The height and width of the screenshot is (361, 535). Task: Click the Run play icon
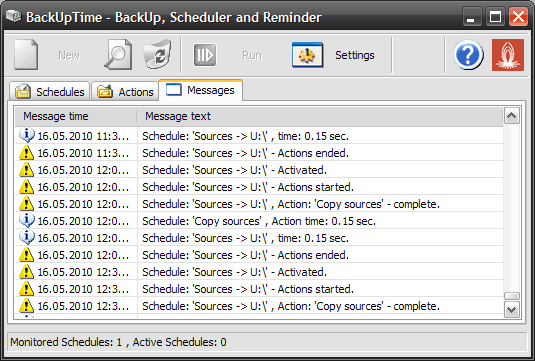[205, 55]
